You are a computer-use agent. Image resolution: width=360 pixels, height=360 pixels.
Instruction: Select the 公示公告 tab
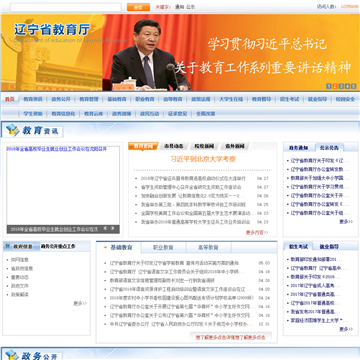(x=329, y=148)
